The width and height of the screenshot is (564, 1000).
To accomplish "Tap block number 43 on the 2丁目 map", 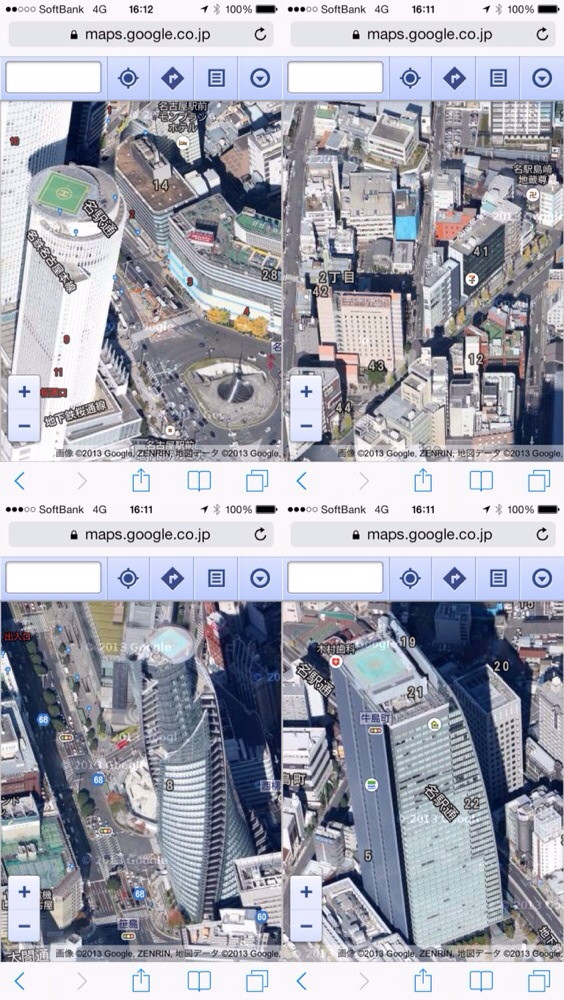I will (x=376, y=366).
